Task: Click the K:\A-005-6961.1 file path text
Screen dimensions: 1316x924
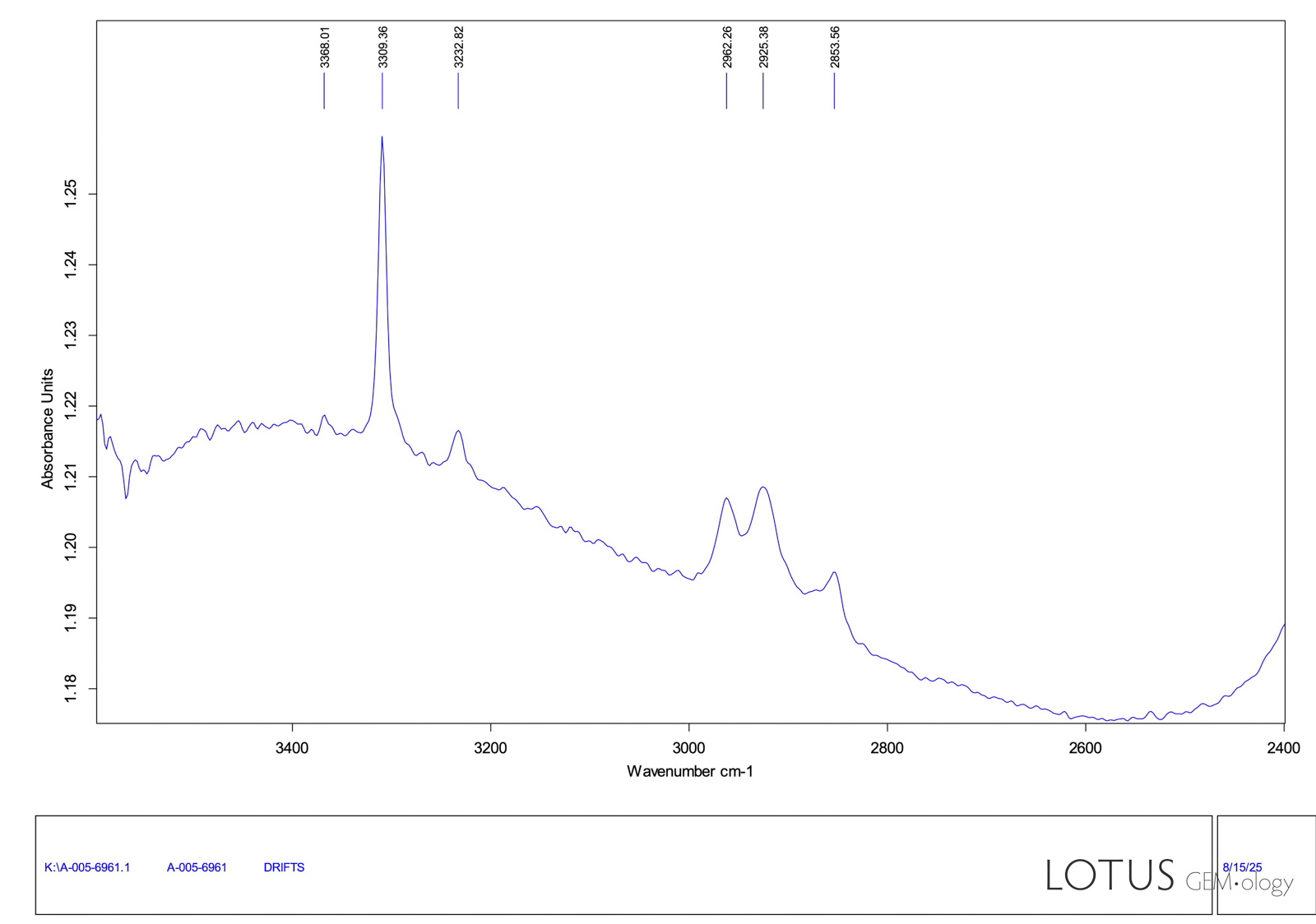Action: (x=87, y=867)
